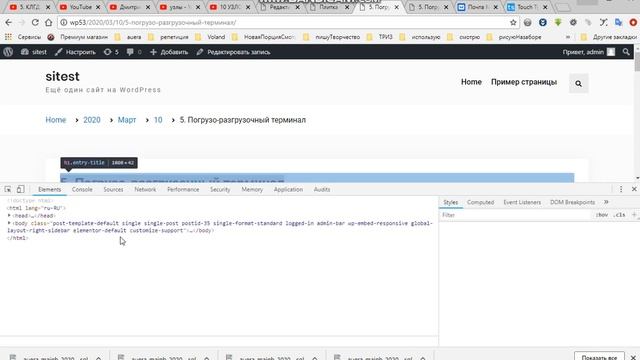Click the 10 breadcrumb link

point(158,120)
